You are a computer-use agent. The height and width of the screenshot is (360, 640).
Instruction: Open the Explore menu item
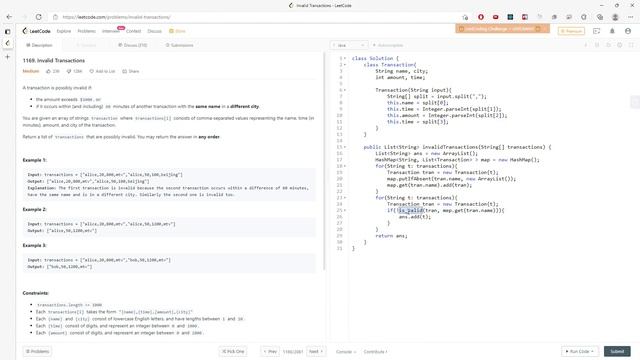pos(64,31)
